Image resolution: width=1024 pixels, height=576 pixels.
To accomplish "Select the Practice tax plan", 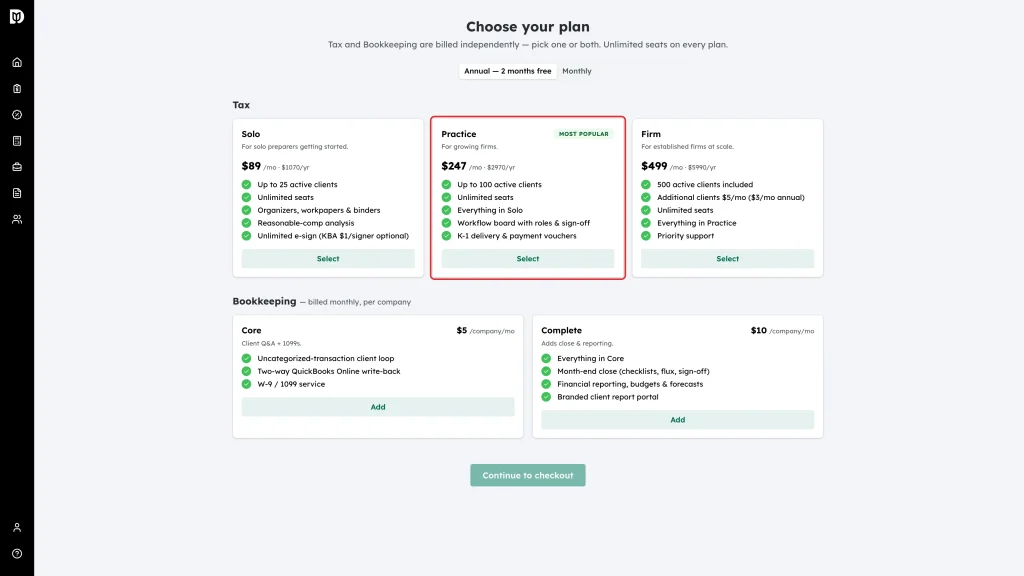I will 528,259.
